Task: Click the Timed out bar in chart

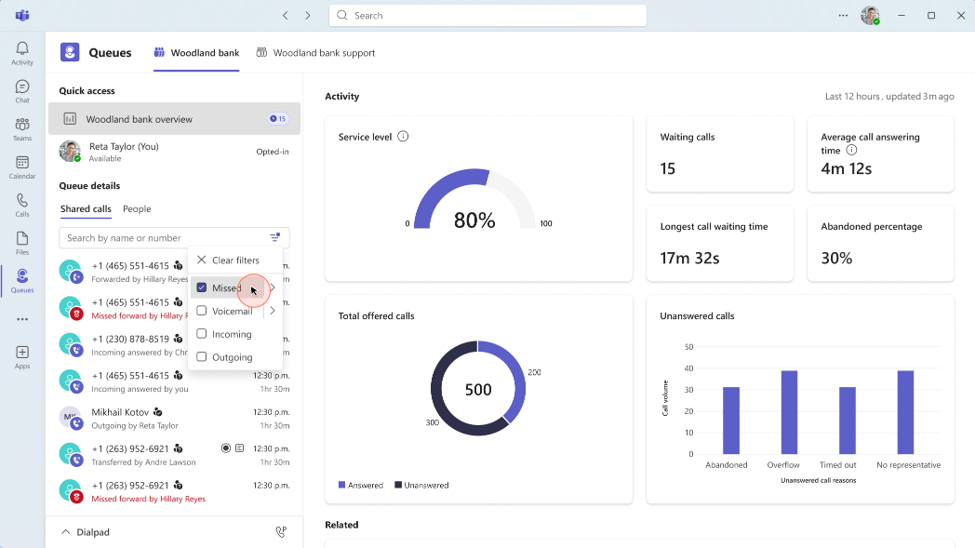Action: pos(847,420)
